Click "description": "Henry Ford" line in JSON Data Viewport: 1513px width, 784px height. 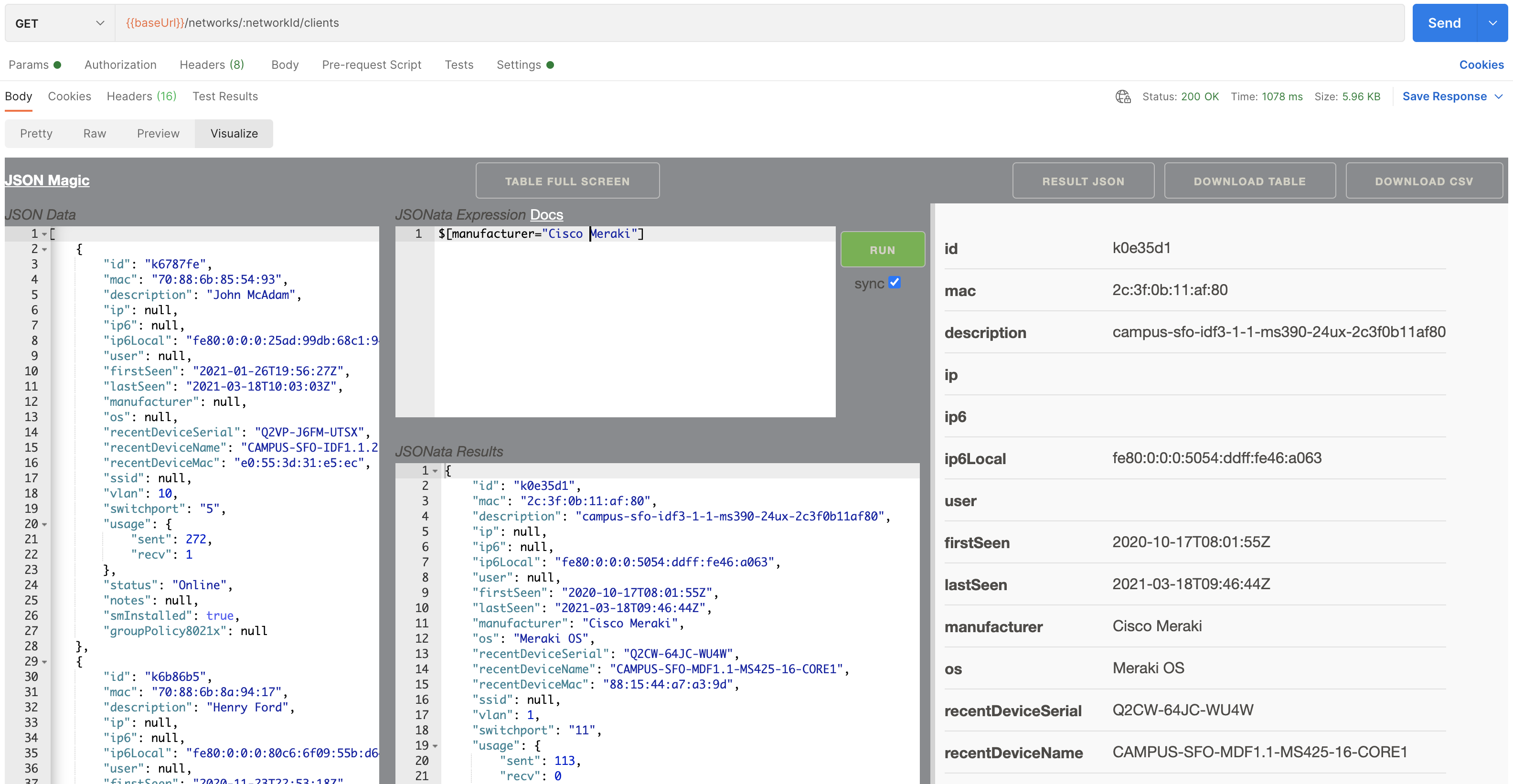(199, 708)
